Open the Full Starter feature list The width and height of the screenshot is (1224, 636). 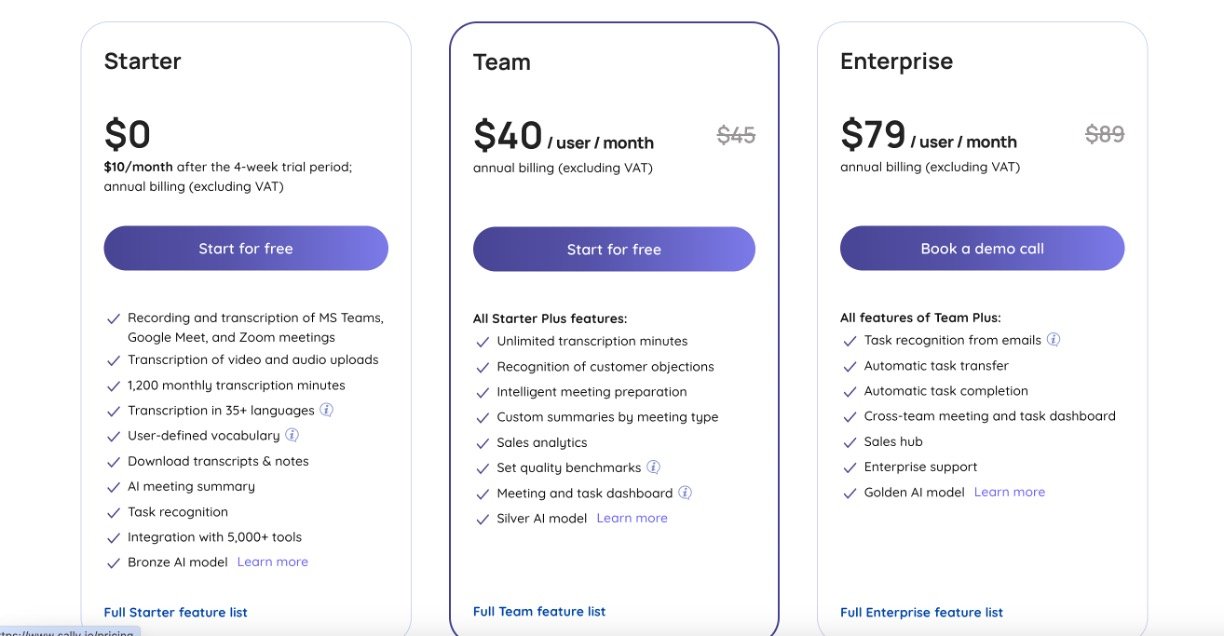pos(176,612)
